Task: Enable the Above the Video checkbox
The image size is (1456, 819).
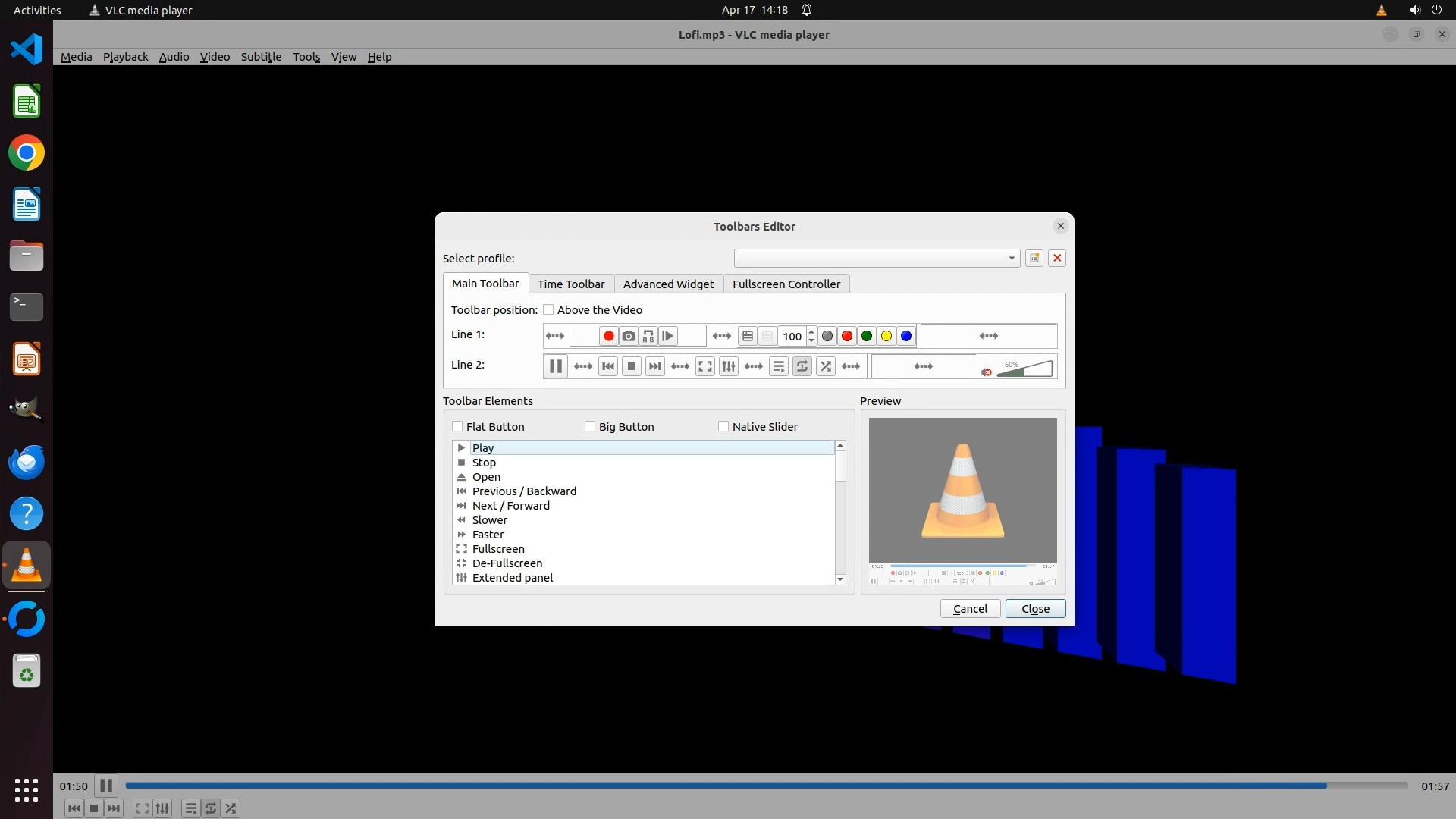Action: (x=548, y=309)
